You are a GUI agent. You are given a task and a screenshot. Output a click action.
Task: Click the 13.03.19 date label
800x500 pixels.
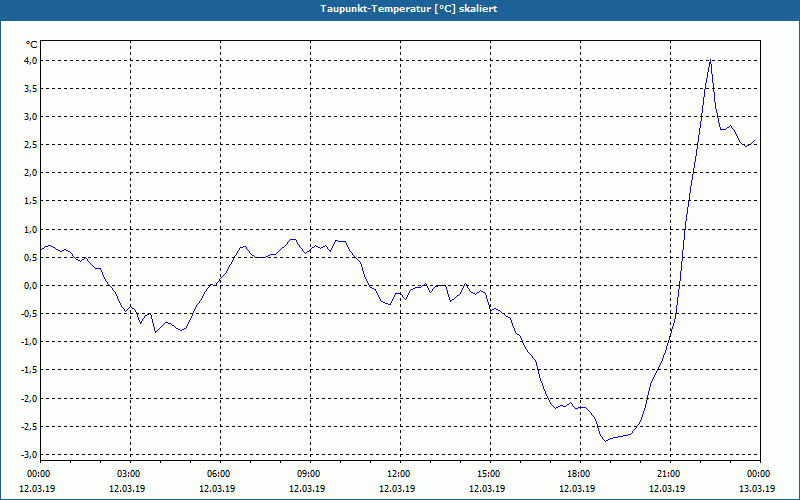point(757,489)
